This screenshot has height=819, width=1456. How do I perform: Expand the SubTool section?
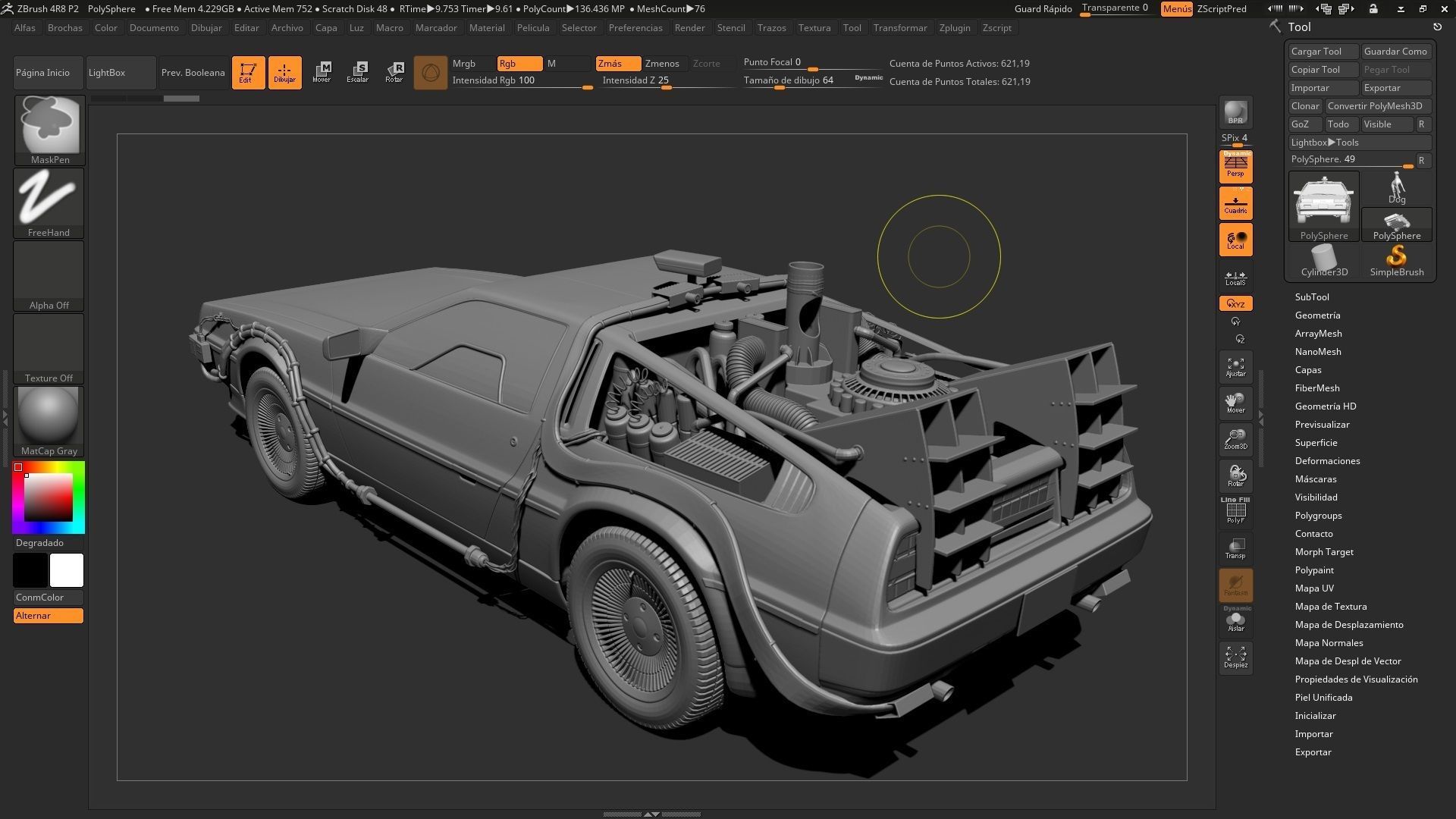(1312, 297)
